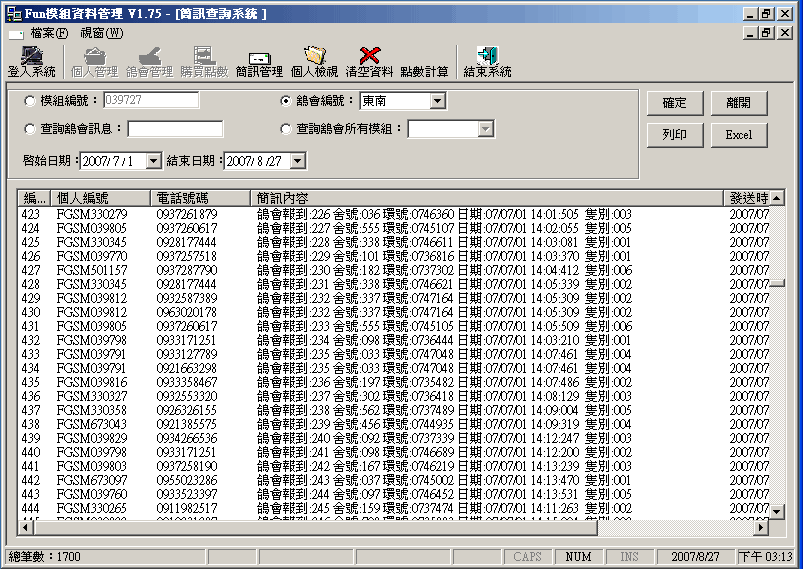
Task: Expand the 鴿會編號 dropdown showing 東南
Action: pos(437,101)
